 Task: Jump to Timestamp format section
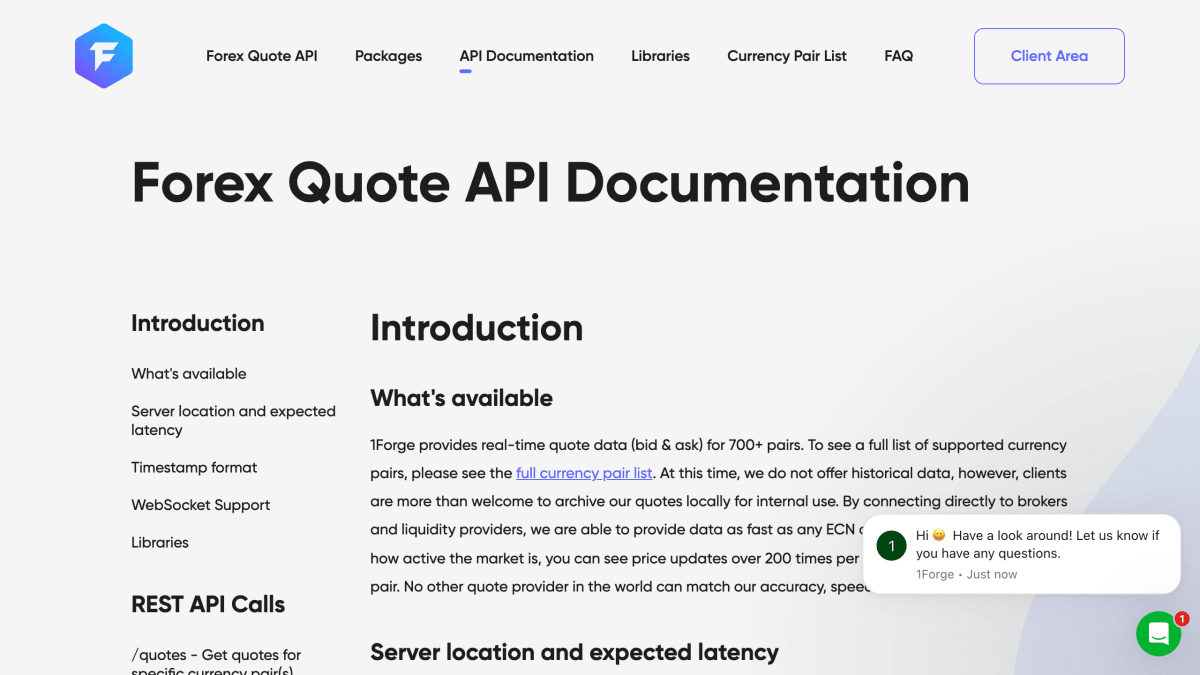tap(194, 467)
